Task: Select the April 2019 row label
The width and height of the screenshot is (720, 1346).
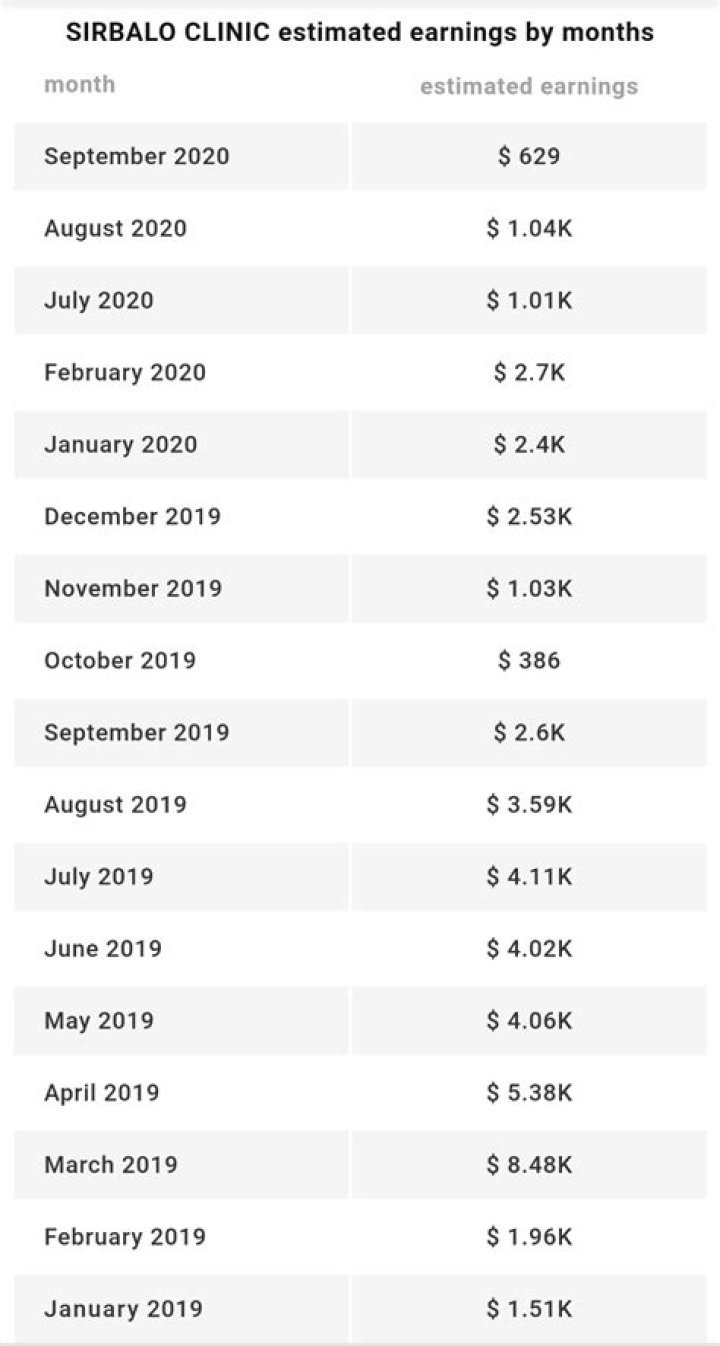Action: click(x=102, y=1092)
